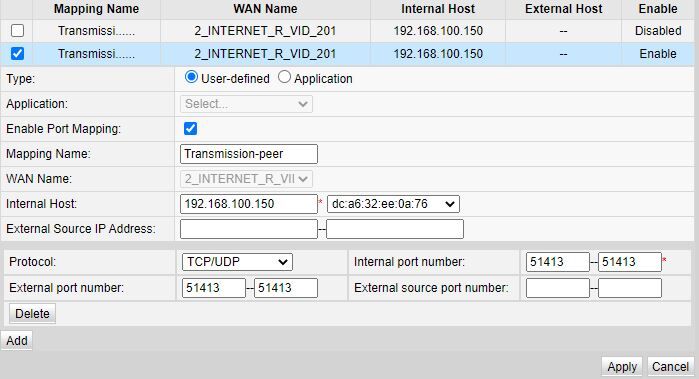Click the first External Source IP Address field
Screen dimensions: 699x379
click(x=249, y=229)
